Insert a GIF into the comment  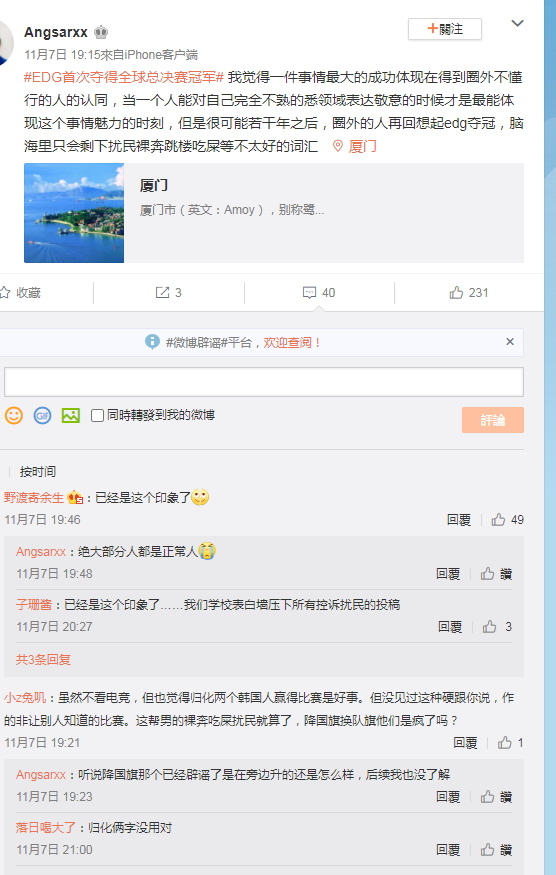pos(42,415)
